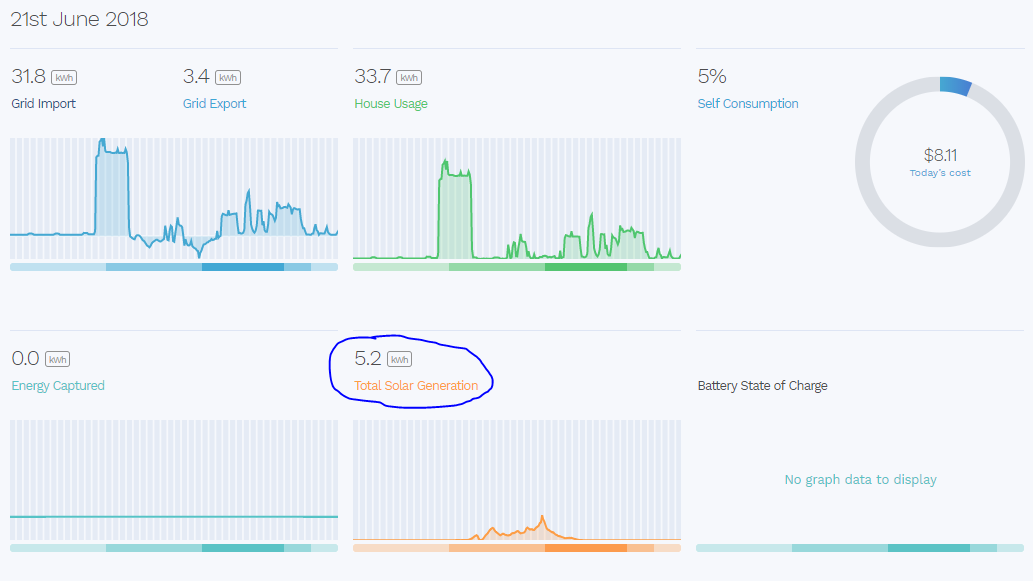
Task: Click the kWh badge next to 3.4
Action: (x=228, y=78)
